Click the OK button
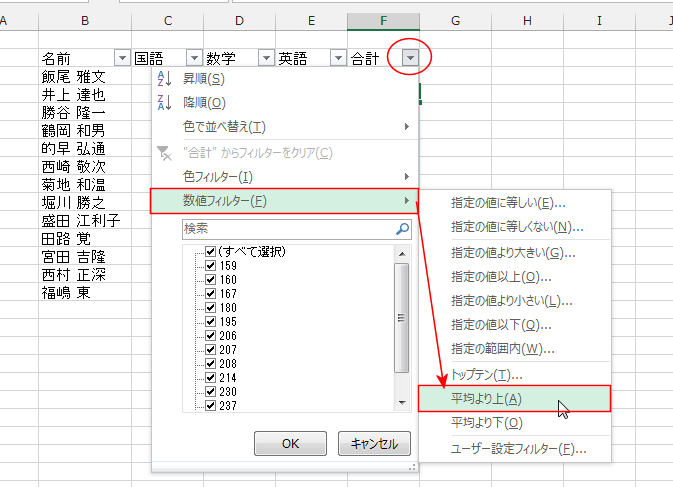673x487 pixels. 290,444
